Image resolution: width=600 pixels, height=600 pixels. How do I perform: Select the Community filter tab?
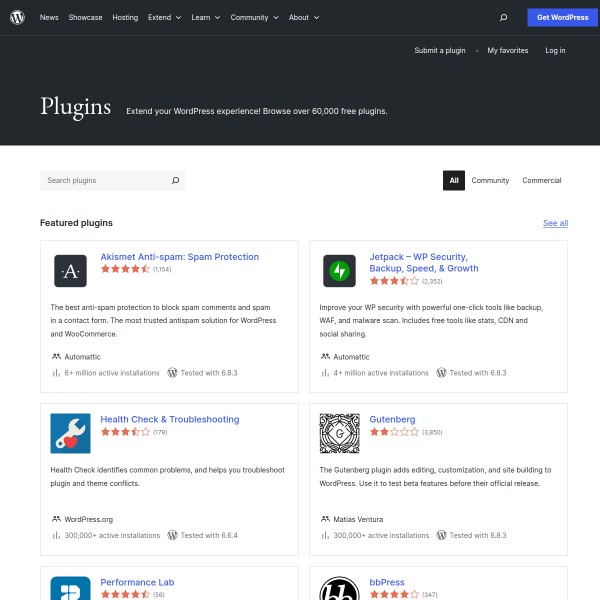pos(490,180)
